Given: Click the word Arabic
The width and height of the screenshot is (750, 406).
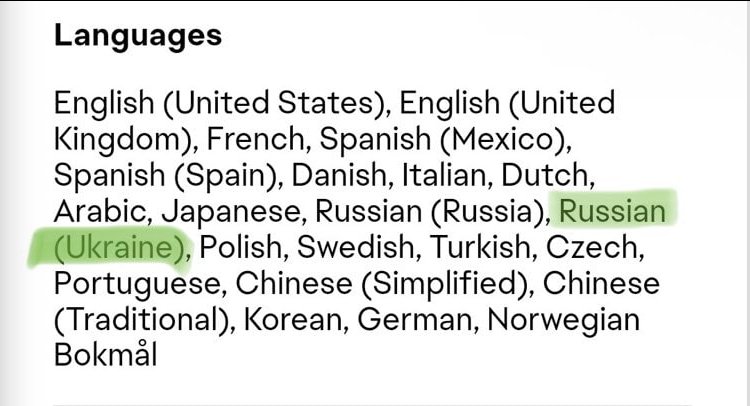Looking at the screenshot, I should (x=99, y=211).
